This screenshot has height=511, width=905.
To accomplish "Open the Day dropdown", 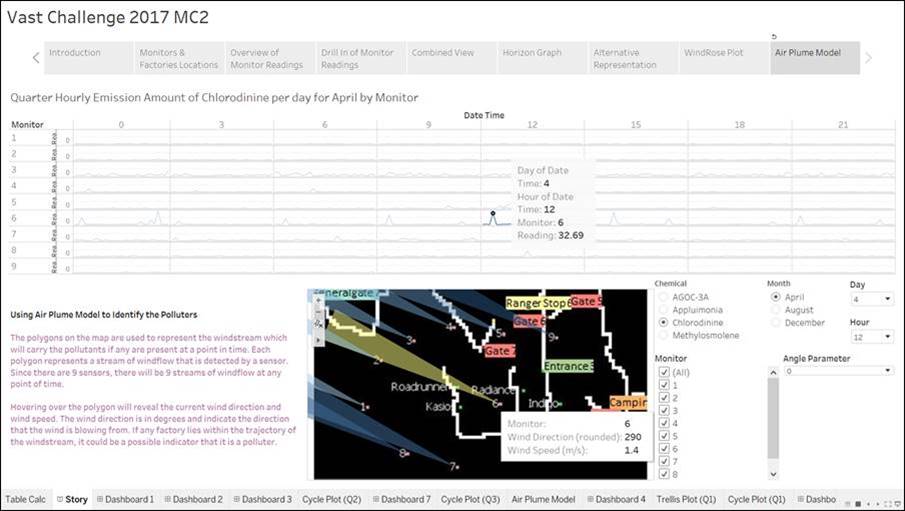I will [x=871, y=299].
